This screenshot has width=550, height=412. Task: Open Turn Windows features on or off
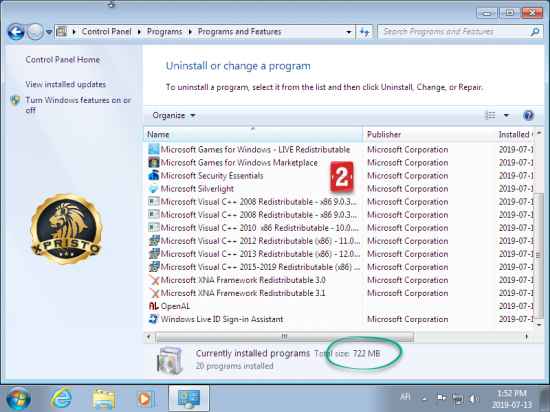click(78, 105)
